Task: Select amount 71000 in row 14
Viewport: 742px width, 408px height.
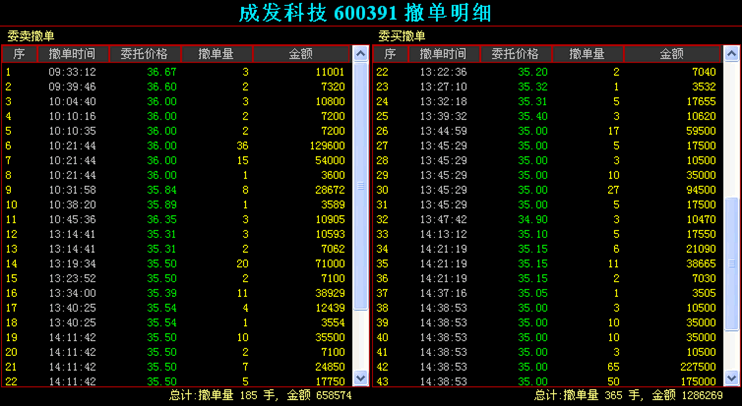Action: 330,264
